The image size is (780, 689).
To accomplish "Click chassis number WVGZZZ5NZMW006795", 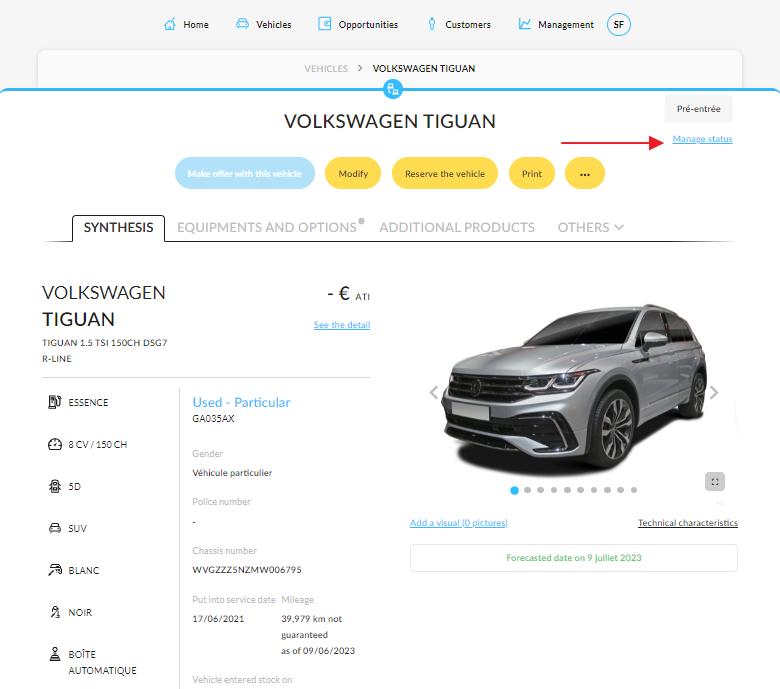I will tap(247, 570).
